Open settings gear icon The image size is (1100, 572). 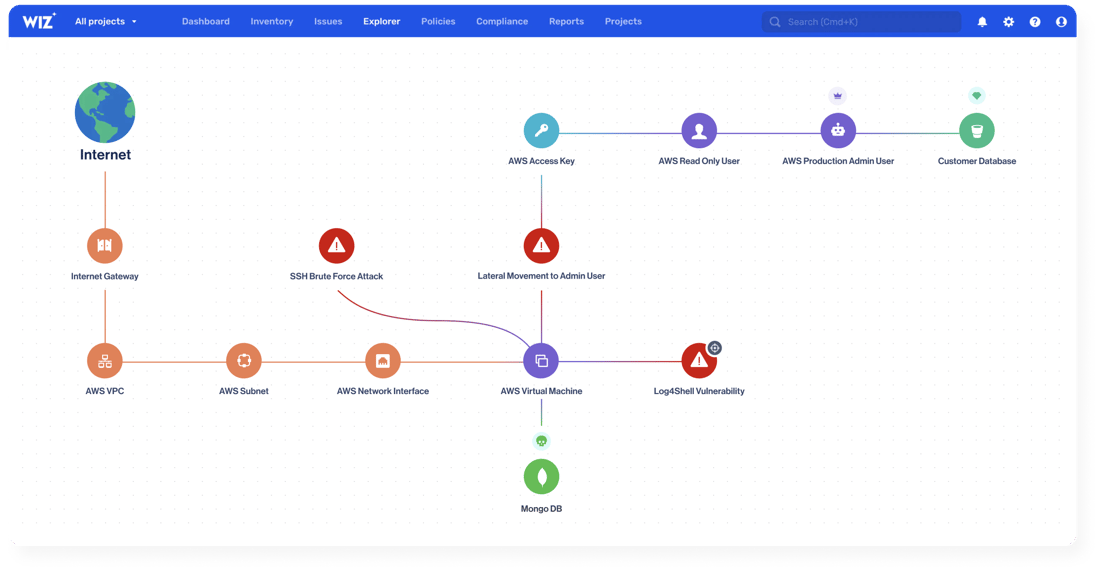click(1008, 22)
